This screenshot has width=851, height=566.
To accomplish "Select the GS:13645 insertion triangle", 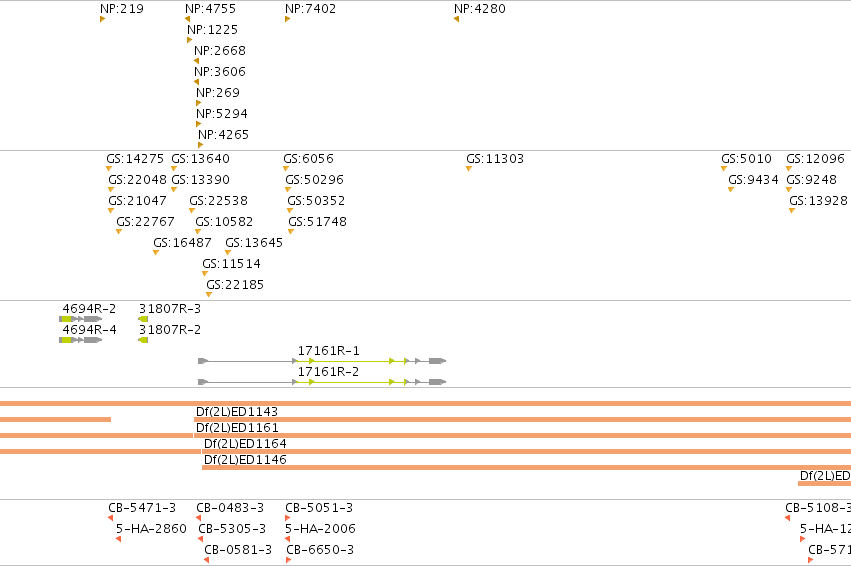I will (228, 253).
